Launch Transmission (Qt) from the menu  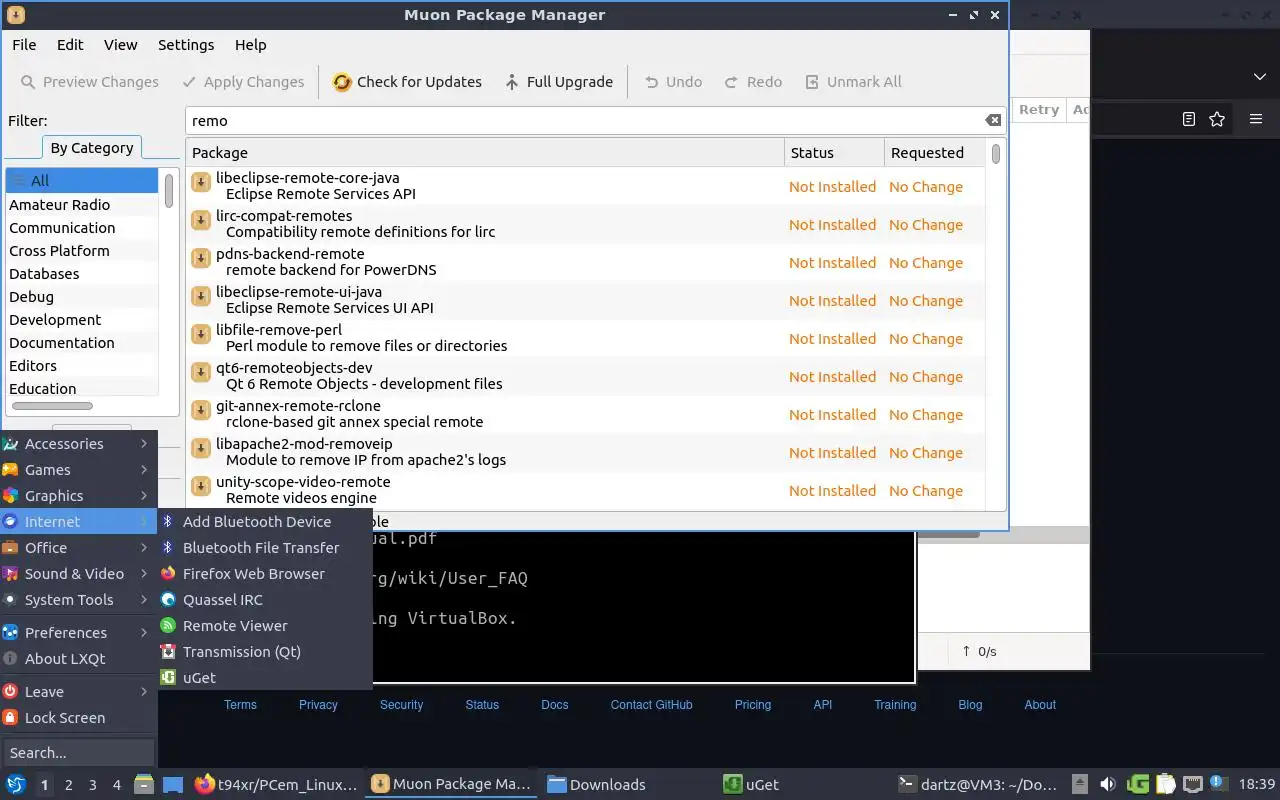[265, 652]
